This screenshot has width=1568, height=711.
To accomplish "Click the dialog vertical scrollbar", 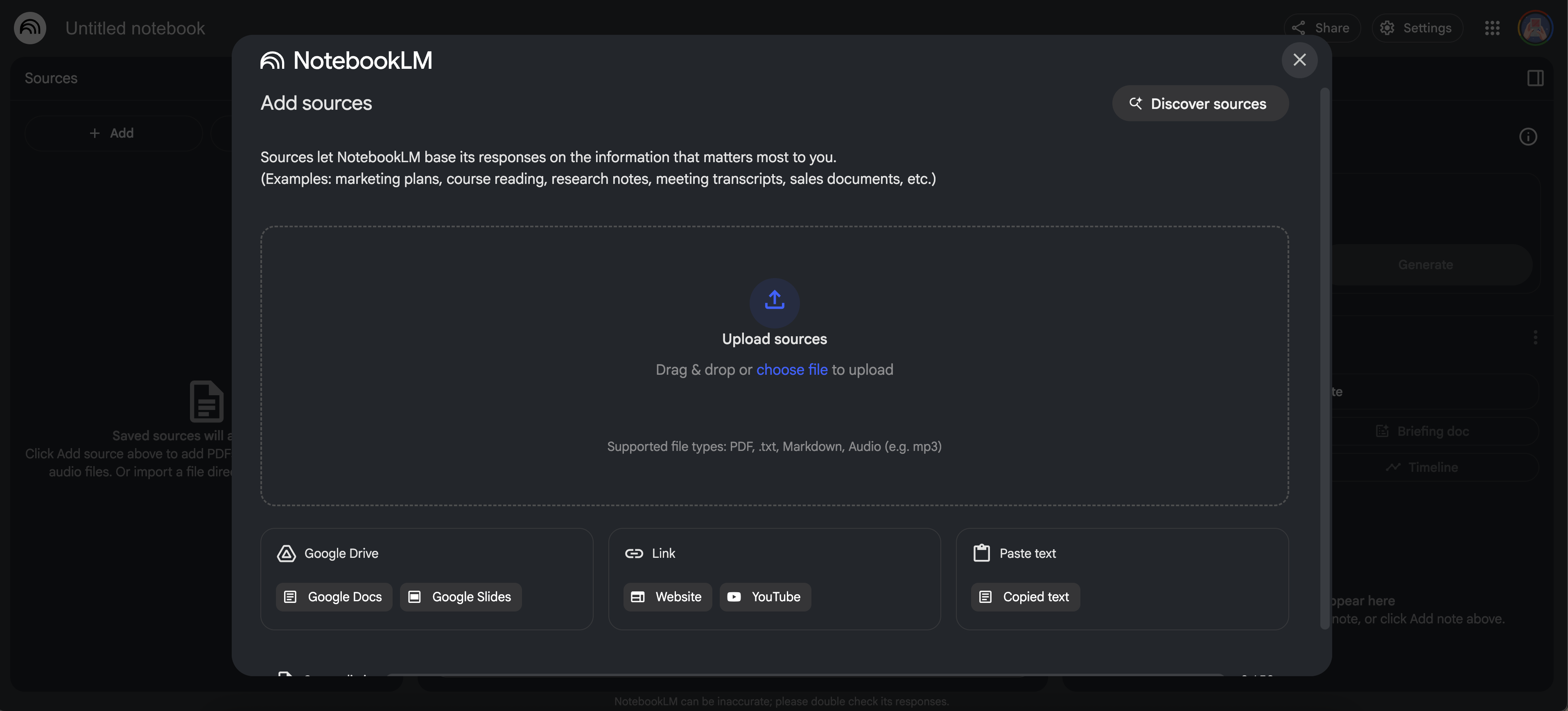I will [x=1324, y=359].
